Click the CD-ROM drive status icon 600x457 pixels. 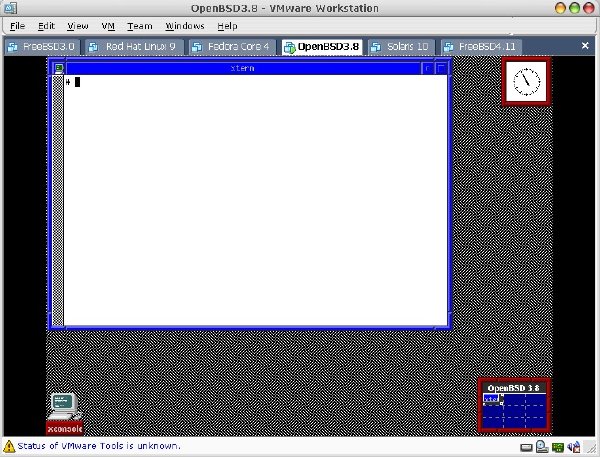(542, 447)
